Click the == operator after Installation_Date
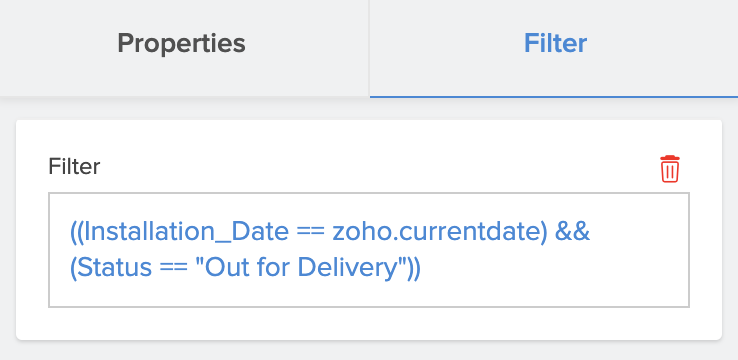 311,232
